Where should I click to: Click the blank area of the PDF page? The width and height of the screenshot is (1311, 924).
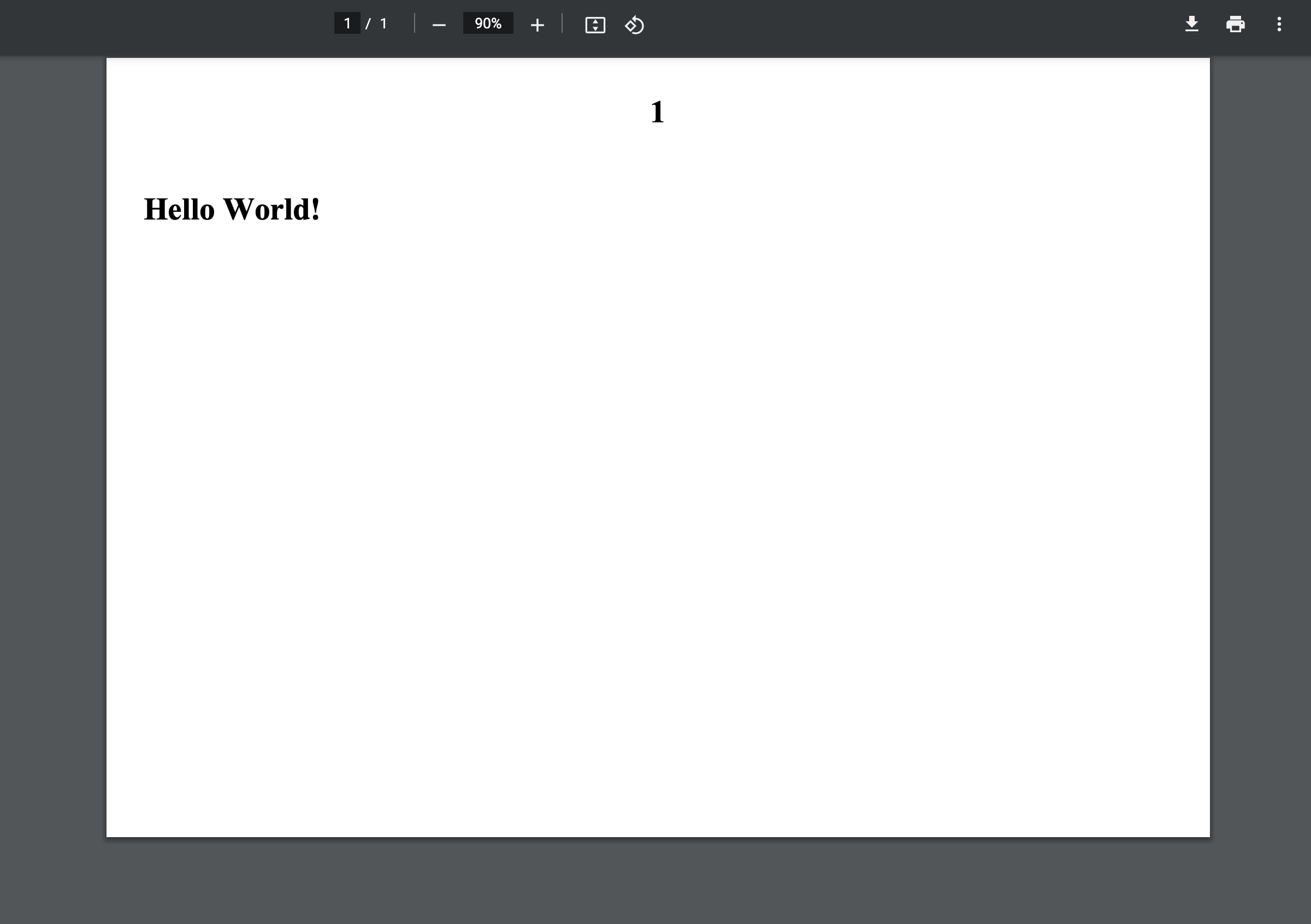tap(657, 514)
